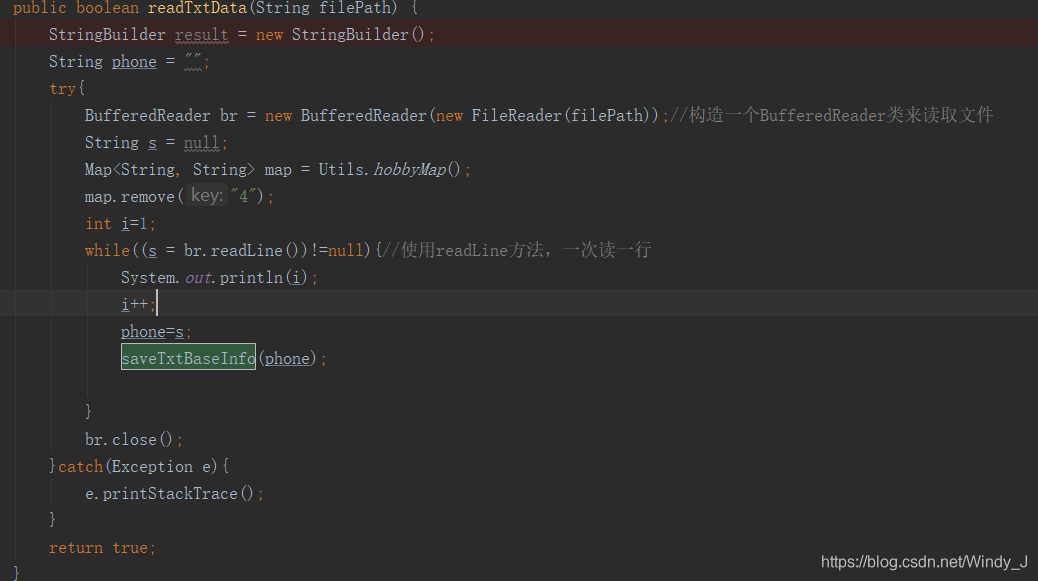Image resolution: width=1038 pixels, height=581 pixels.
Task: Click the Map<String, String> type declaration
Action: (x=169, y=170)
